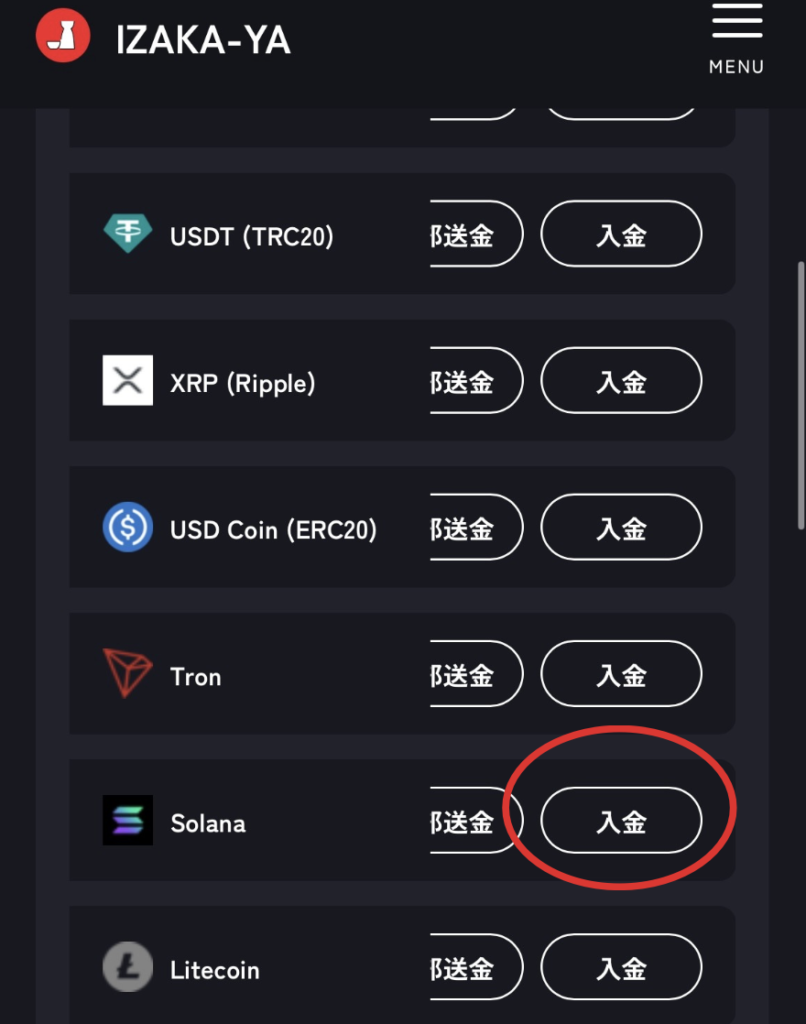This screenshot has height=1024, width=806.
Task: Click the IZAKA-YA site title text
Action: (203, 40)
